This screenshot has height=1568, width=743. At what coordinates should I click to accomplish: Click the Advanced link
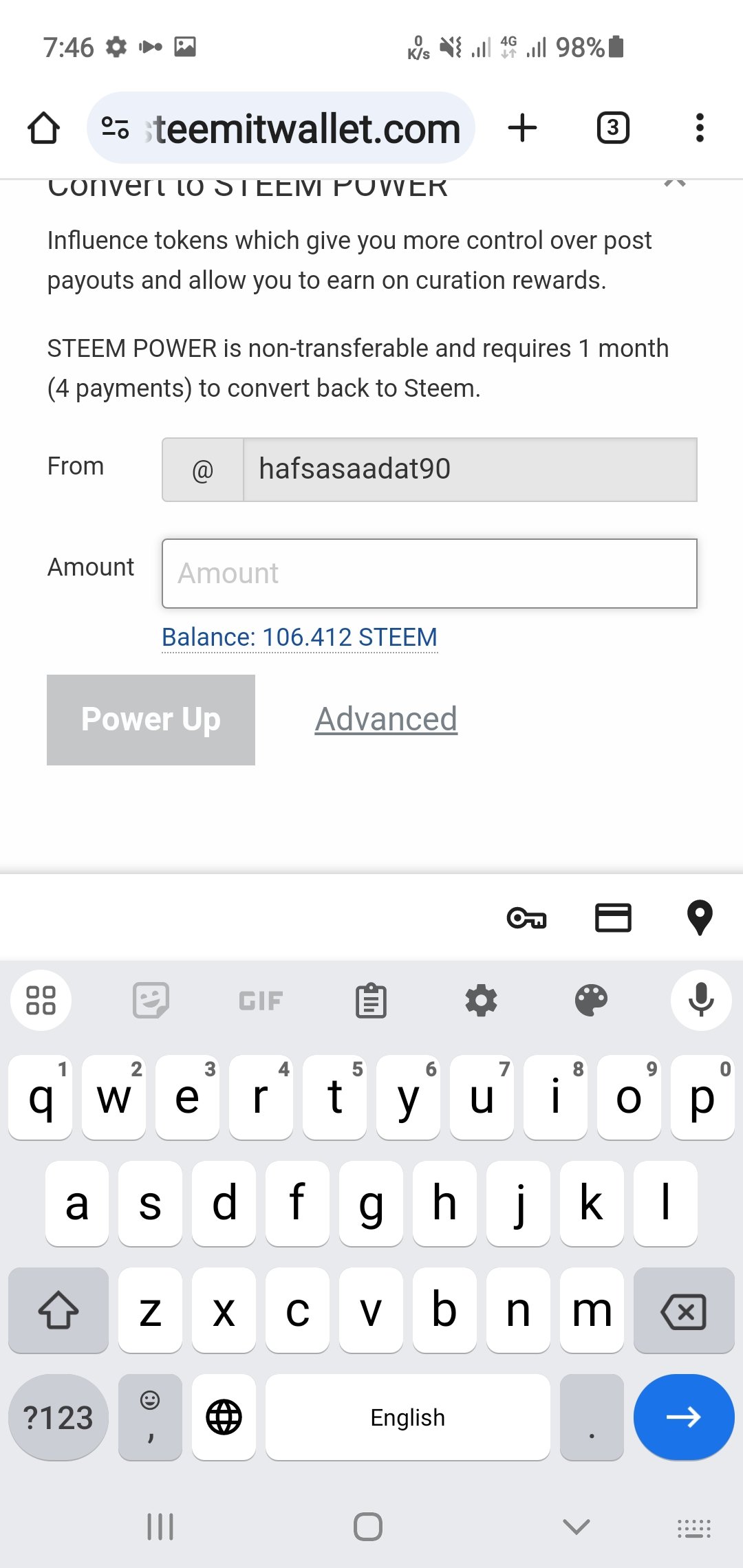pos(386,719)
